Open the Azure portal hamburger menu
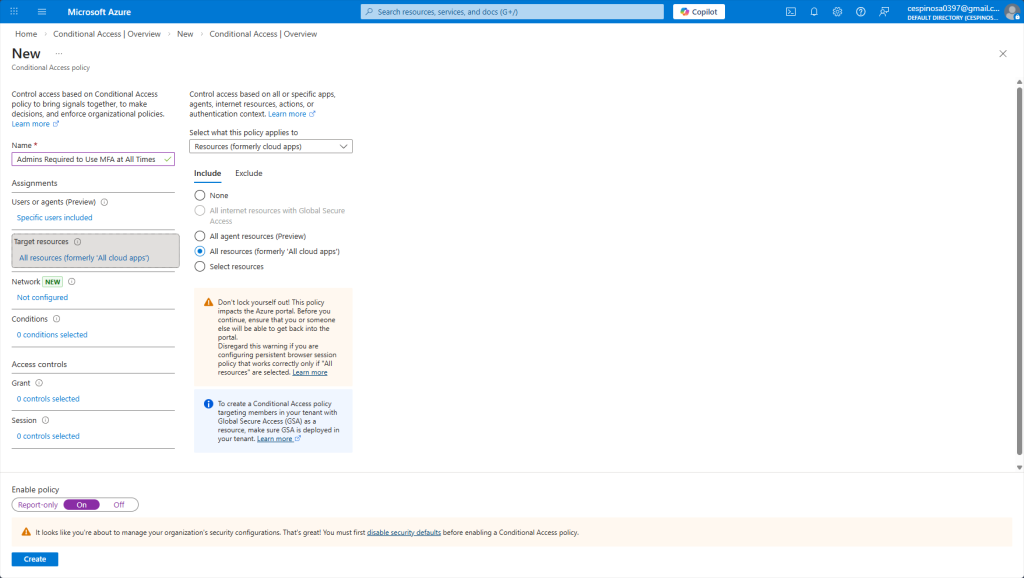This screenshot has width=1024, height=578. 42,12
